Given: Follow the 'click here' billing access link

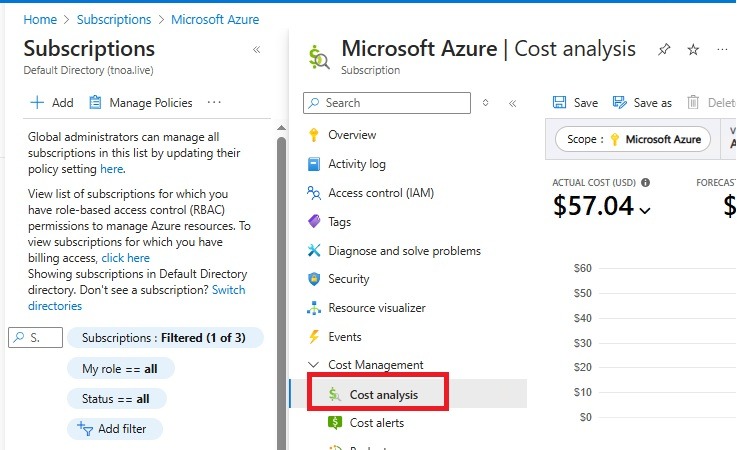Looking at the screenshot, I should (125, 258).
